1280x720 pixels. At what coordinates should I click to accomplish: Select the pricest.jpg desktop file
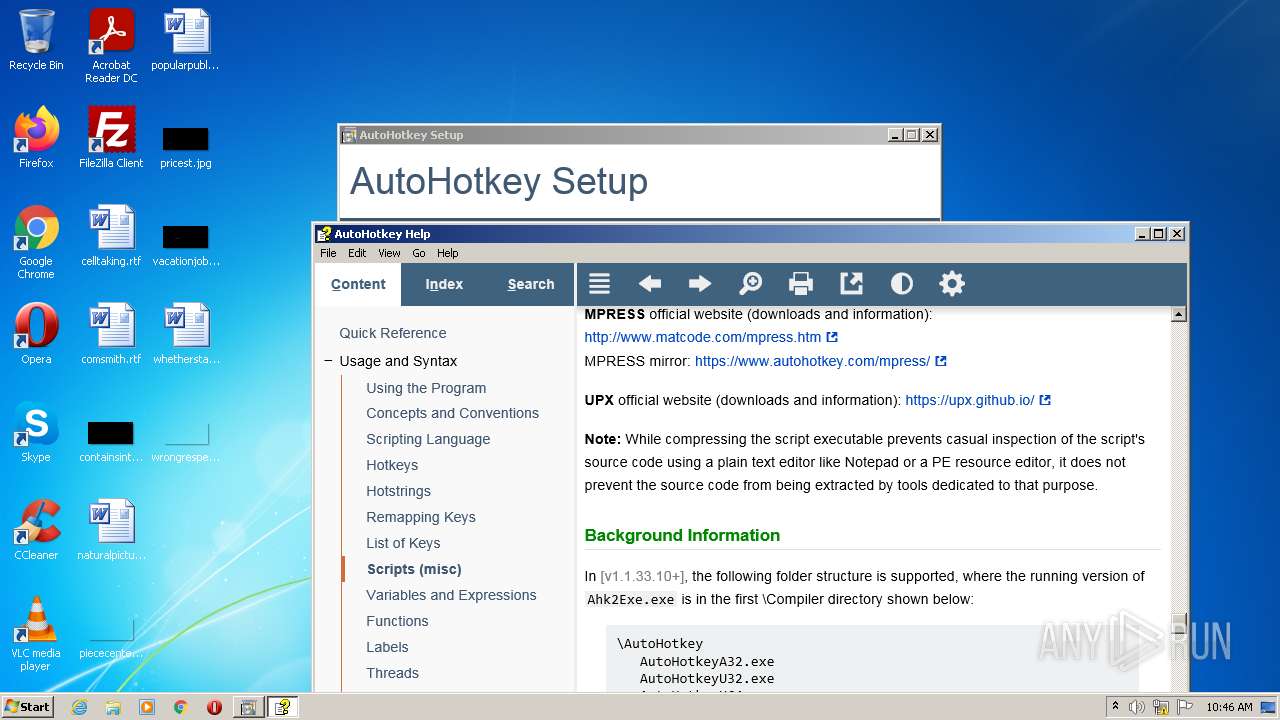(186, 145)
